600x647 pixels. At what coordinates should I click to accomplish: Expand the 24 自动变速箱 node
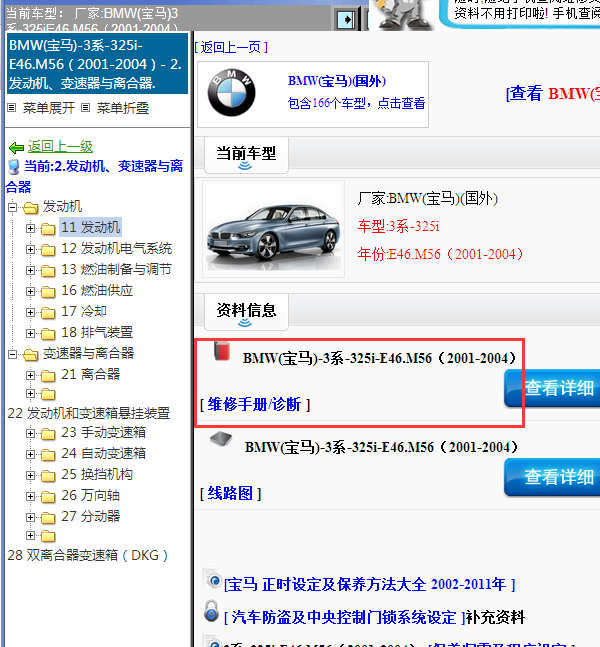[30, 454]
